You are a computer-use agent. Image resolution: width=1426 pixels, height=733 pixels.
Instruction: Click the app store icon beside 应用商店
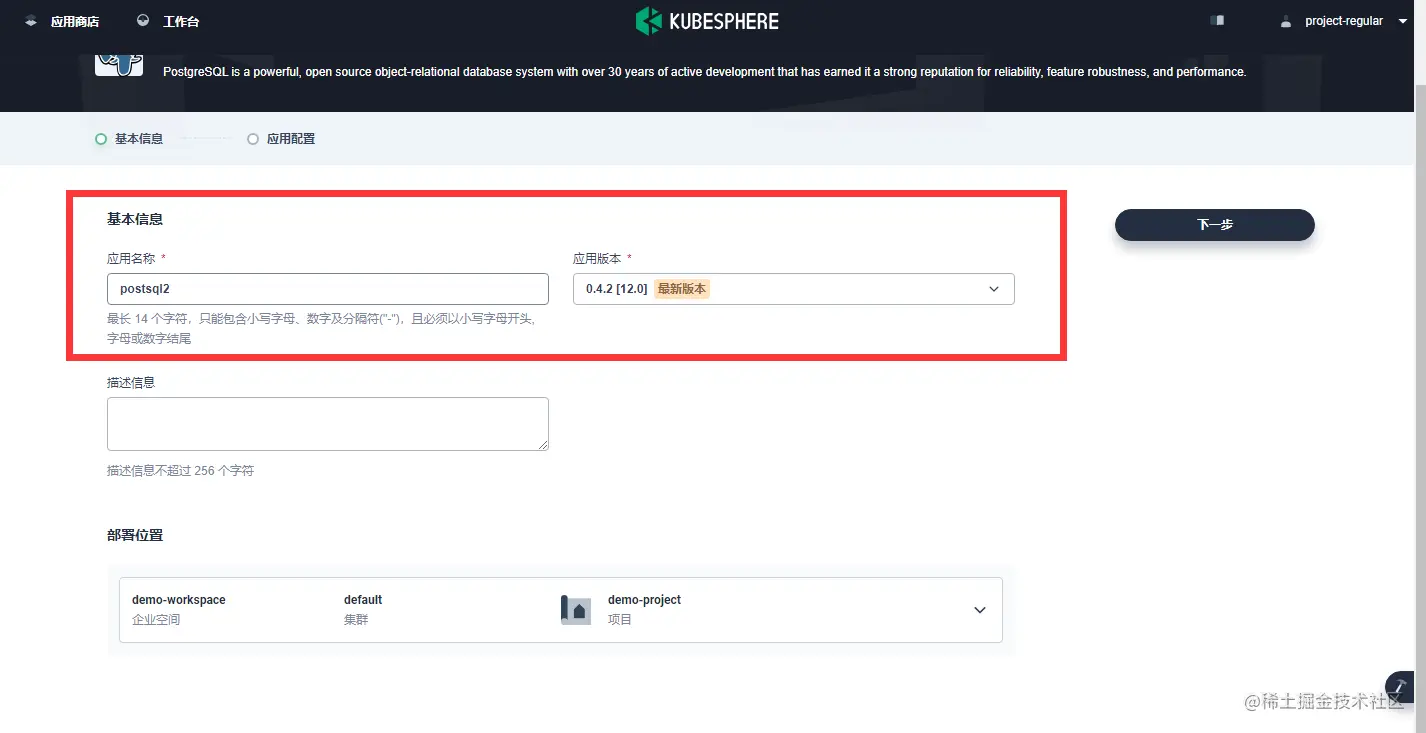(x=31, y=21)
